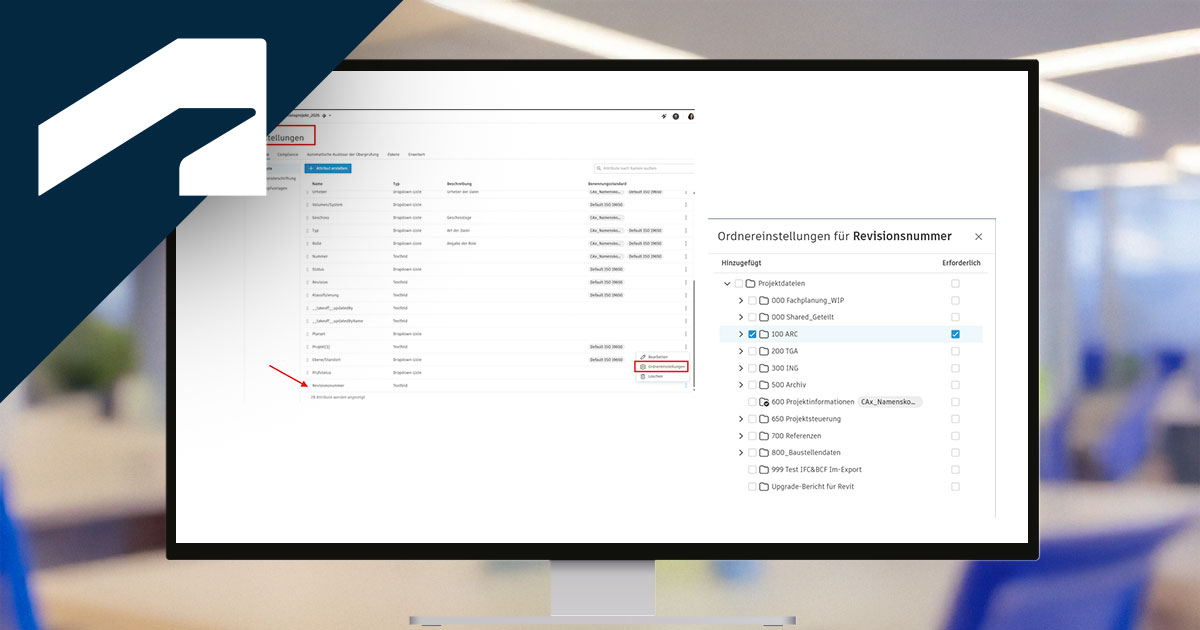Image resolution: width=1200 pixels, height=630 pixels.
Task: Expand the 000 Fachplanung_WIP folder
Action: click(740, 301)
